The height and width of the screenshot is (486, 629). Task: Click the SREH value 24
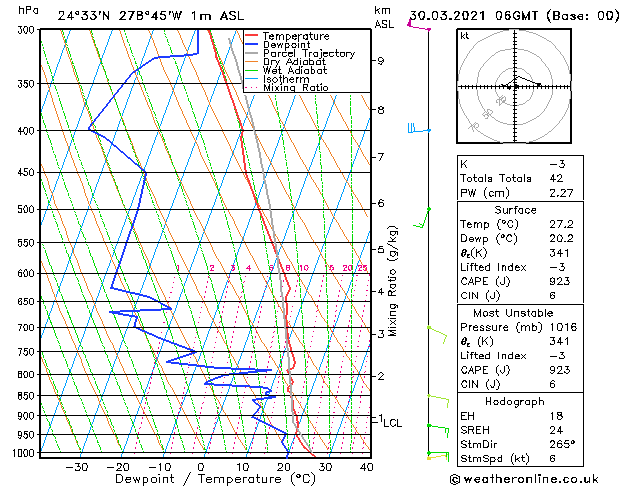556,430
